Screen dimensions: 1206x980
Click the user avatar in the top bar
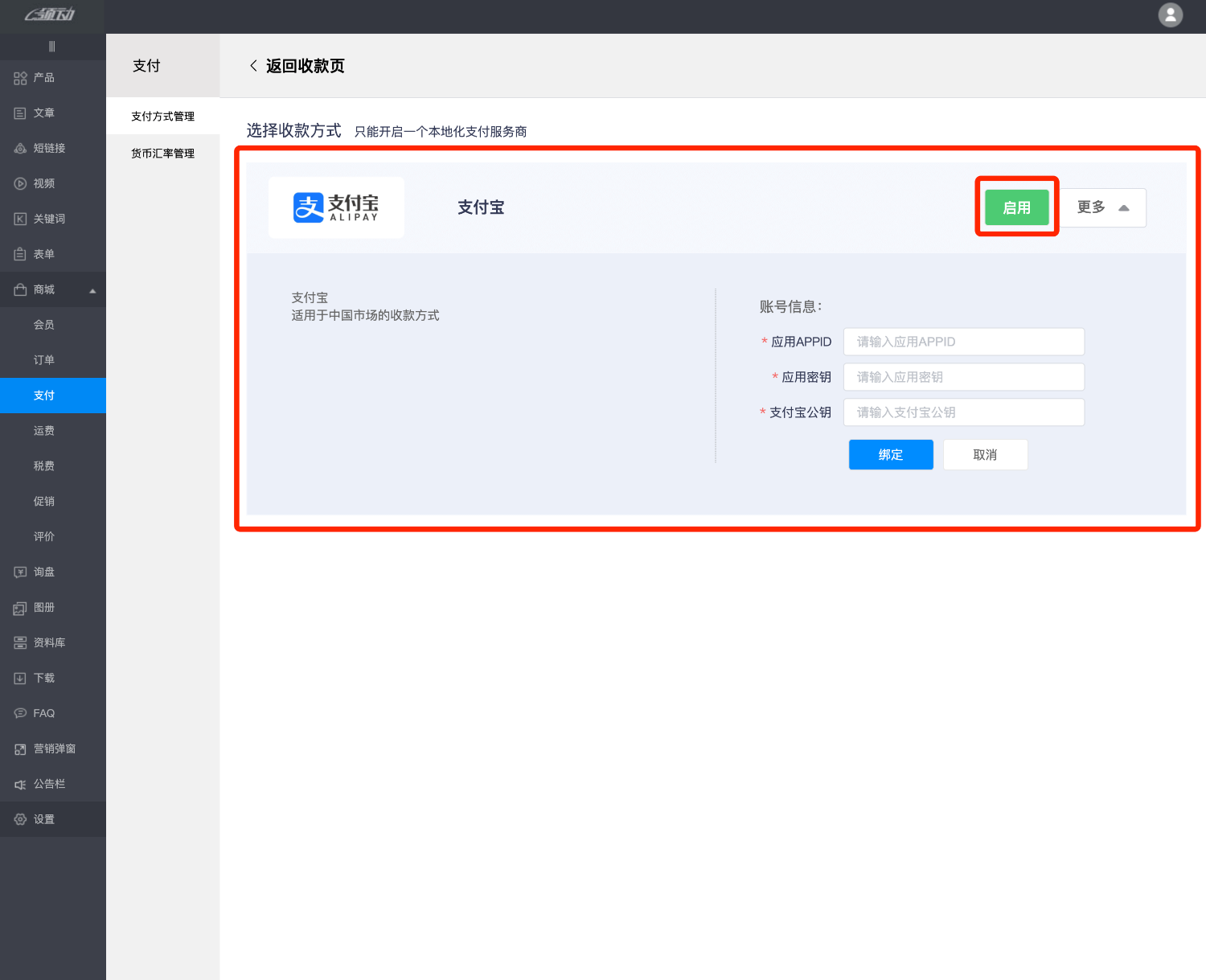1171,15
